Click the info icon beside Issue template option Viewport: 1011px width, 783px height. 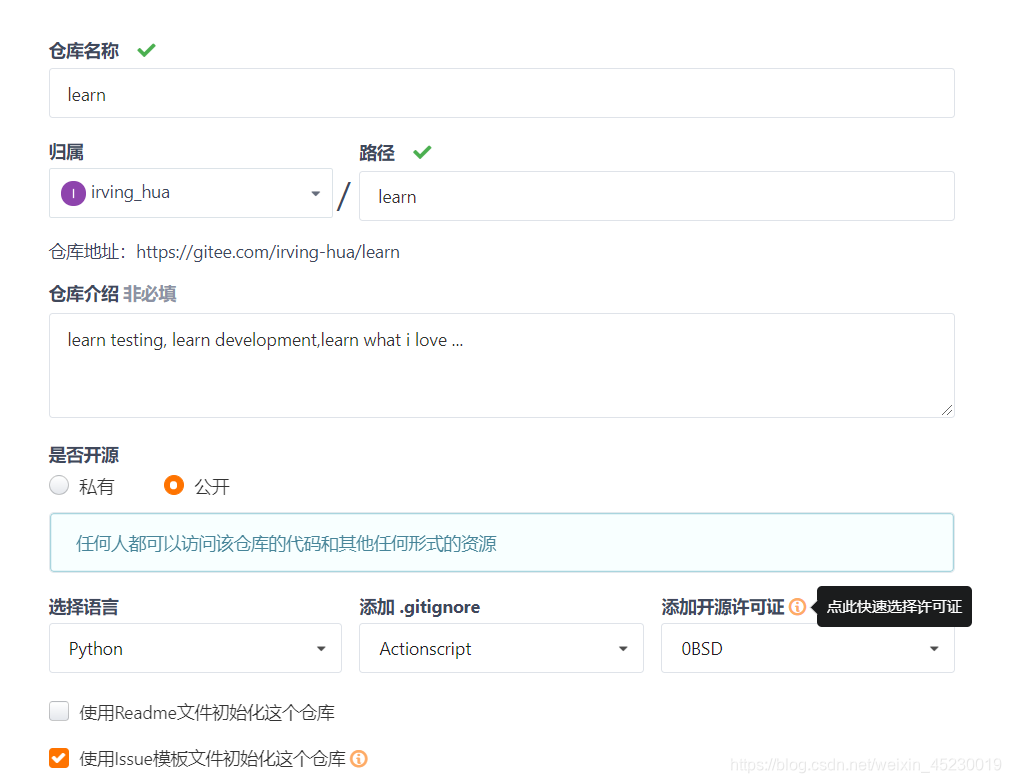pyautogui.click(x=359, y=759)
